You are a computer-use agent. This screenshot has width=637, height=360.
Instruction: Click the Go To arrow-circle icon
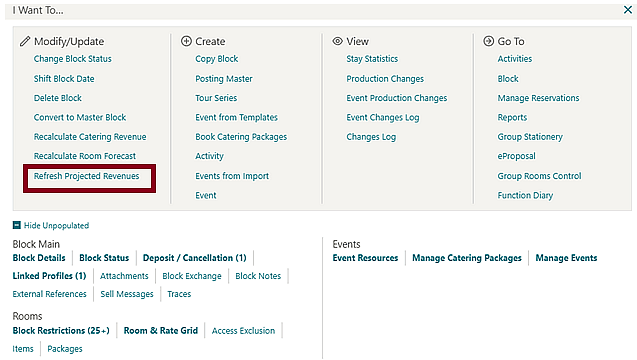(x=489, y=41)
